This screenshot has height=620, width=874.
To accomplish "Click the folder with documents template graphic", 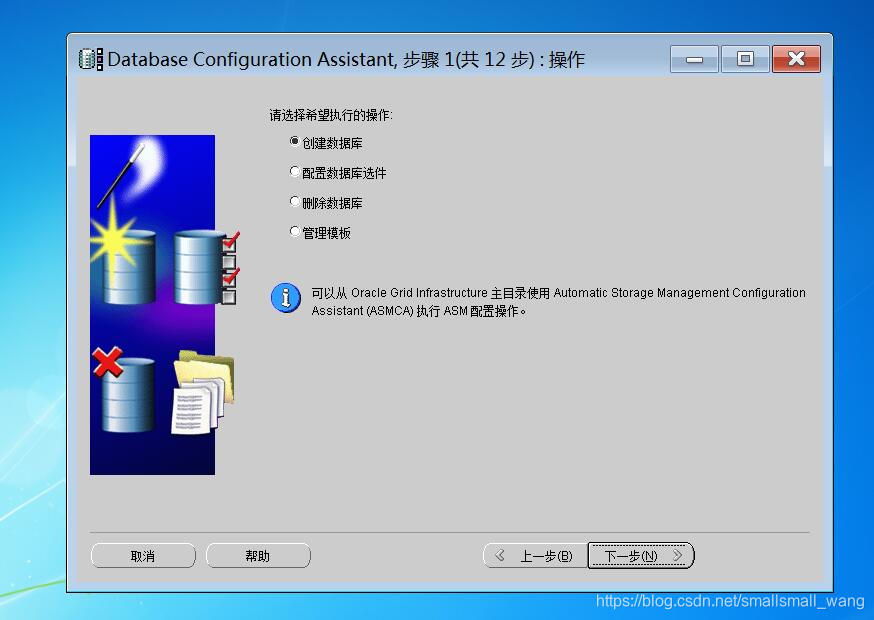I will tap(203, 392).
